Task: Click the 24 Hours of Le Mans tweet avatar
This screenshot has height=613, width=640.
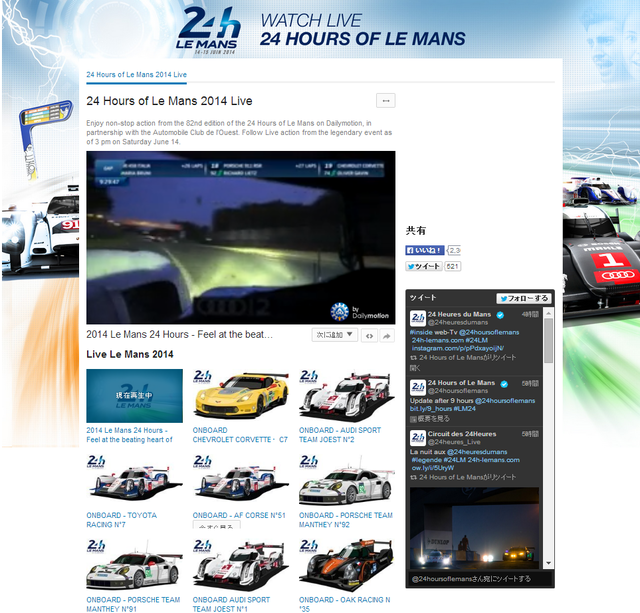Action: tap(418, 386)
